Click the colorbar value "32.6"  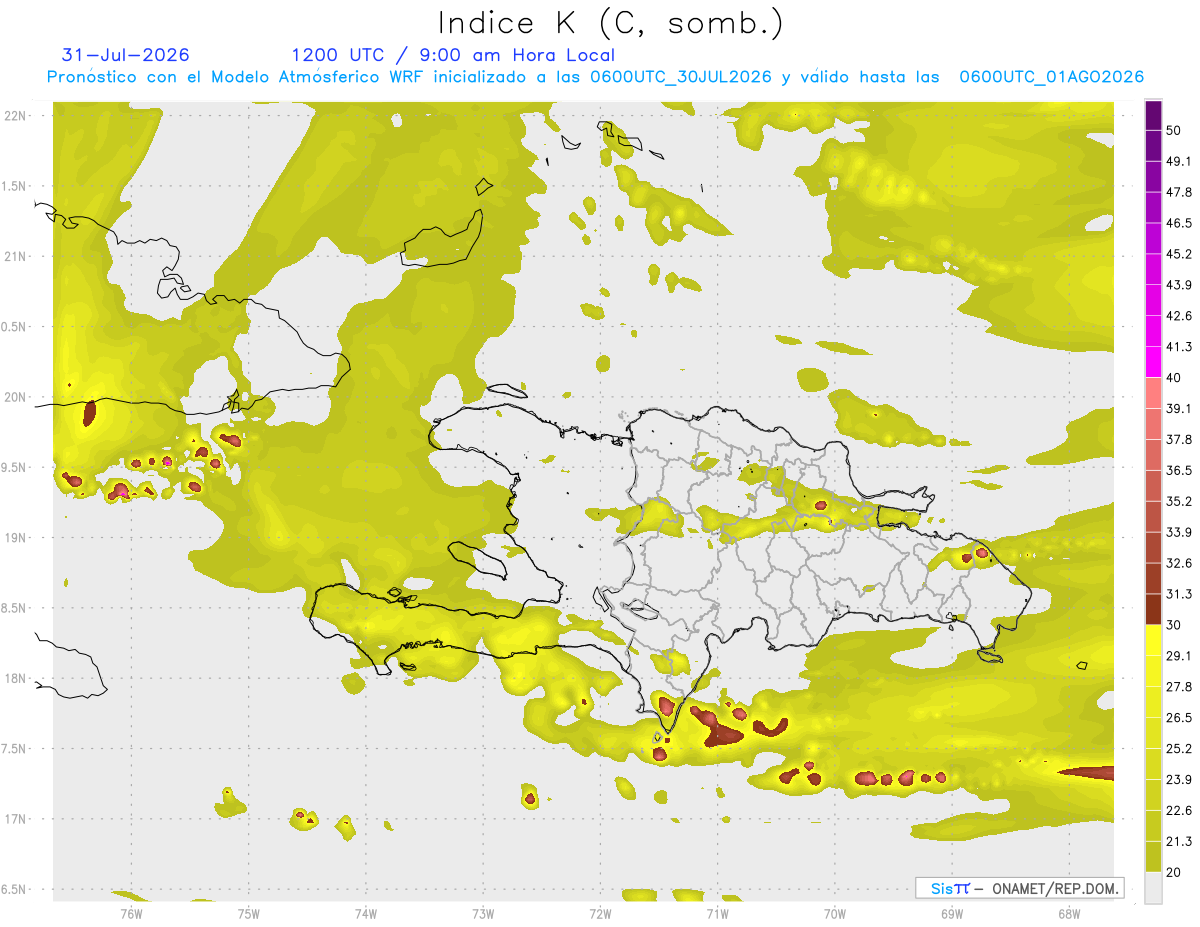tap(1179, 563)
